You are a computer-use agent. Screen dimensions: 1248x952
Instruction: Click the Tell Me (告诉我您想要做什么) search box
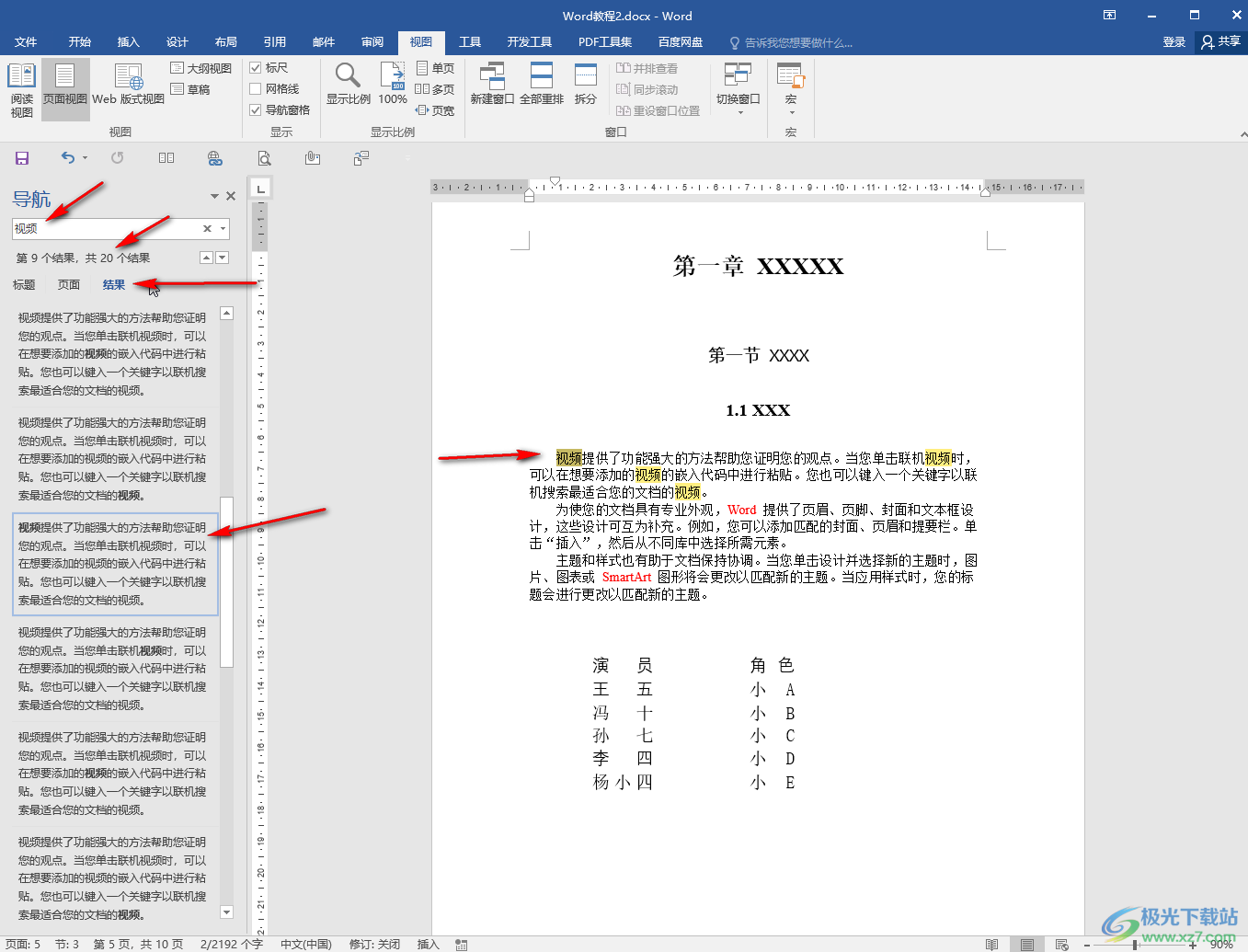[x=791, y=42]
